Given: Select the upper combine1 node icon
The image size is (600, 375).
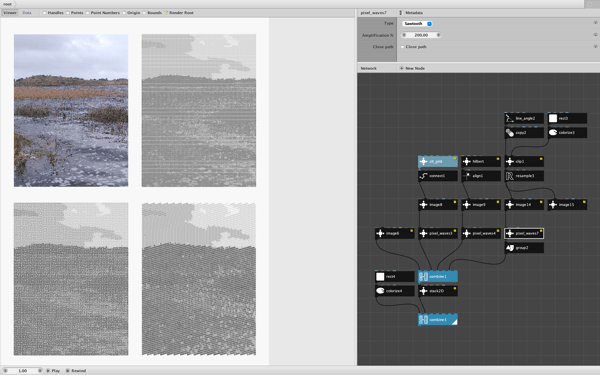Looking at the screenshot, I should 423,277.
